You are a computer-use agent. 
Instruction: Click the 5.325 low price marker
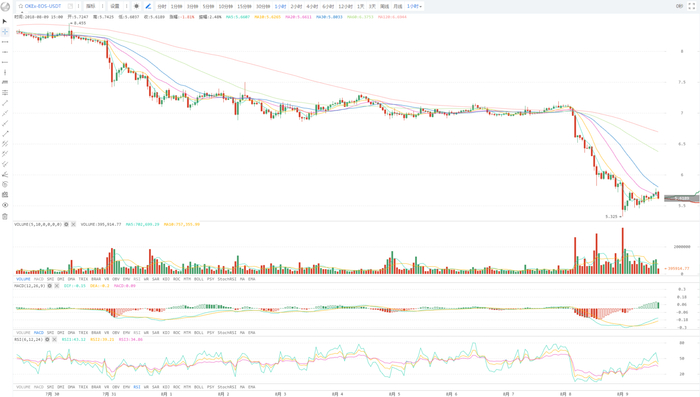611,217
